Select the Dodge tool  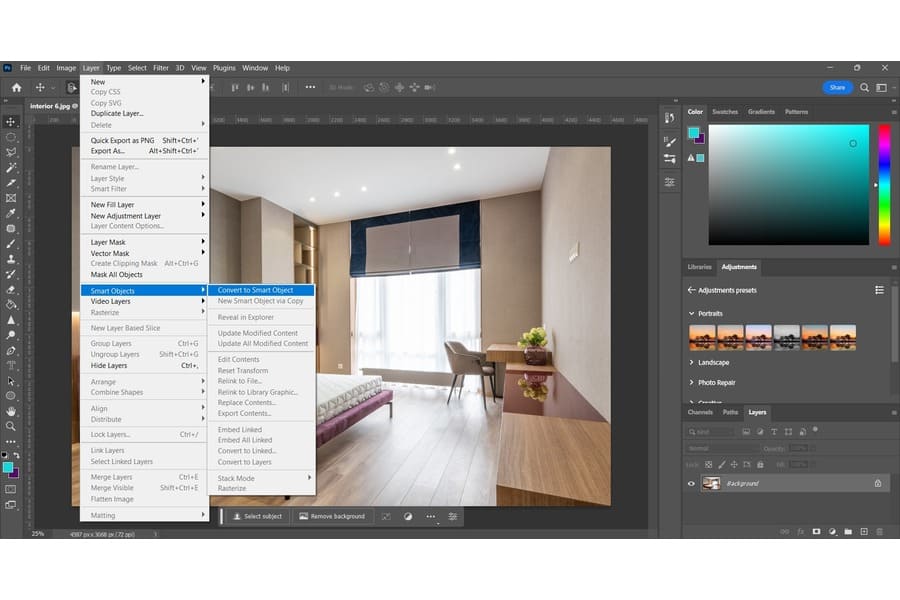(x=10, y=335)
